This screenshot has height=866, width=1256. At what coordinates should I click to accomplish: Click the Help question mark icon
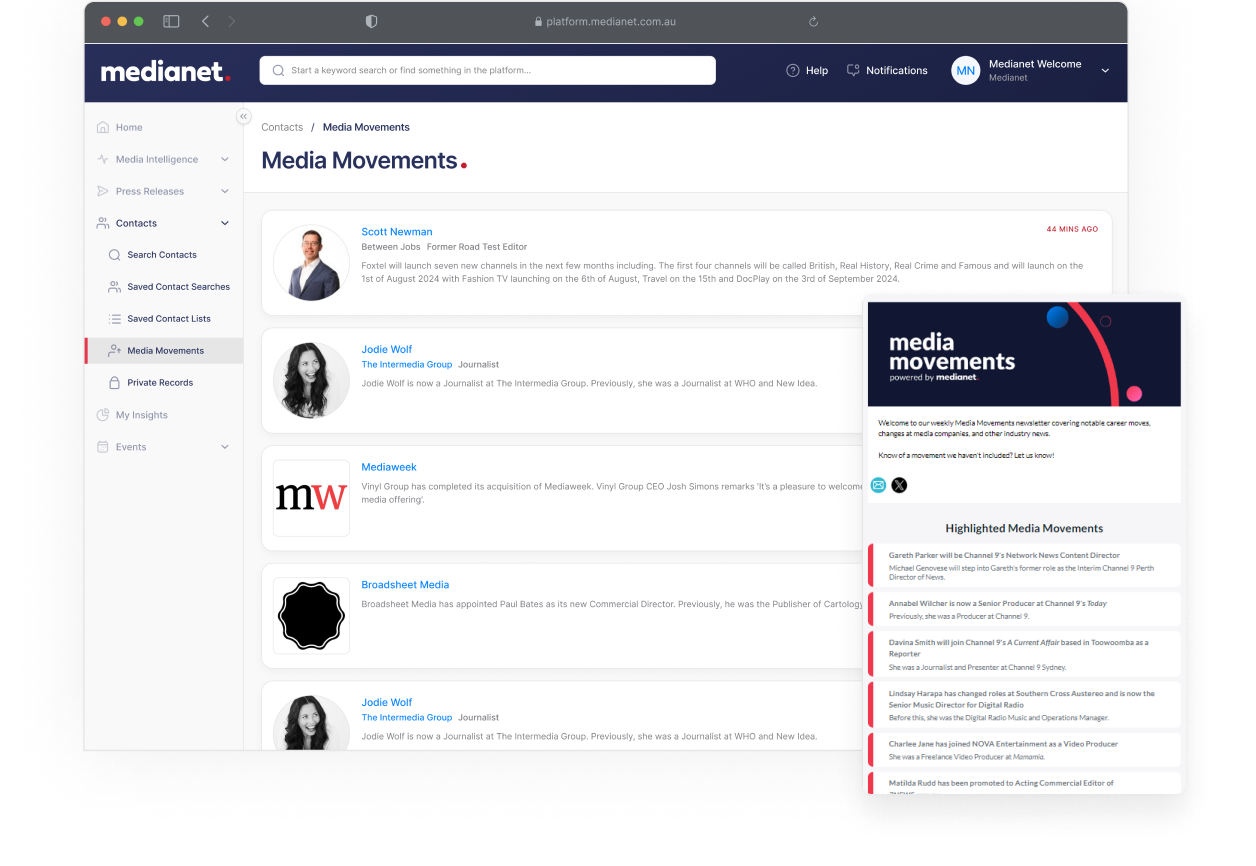(791, 70)
